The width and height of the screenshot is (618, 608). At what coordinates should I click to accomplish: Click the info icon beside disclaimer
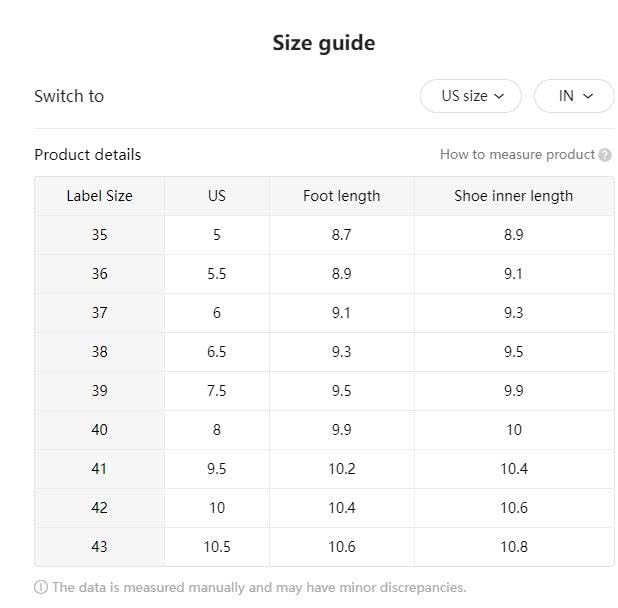tap(41, 588)
